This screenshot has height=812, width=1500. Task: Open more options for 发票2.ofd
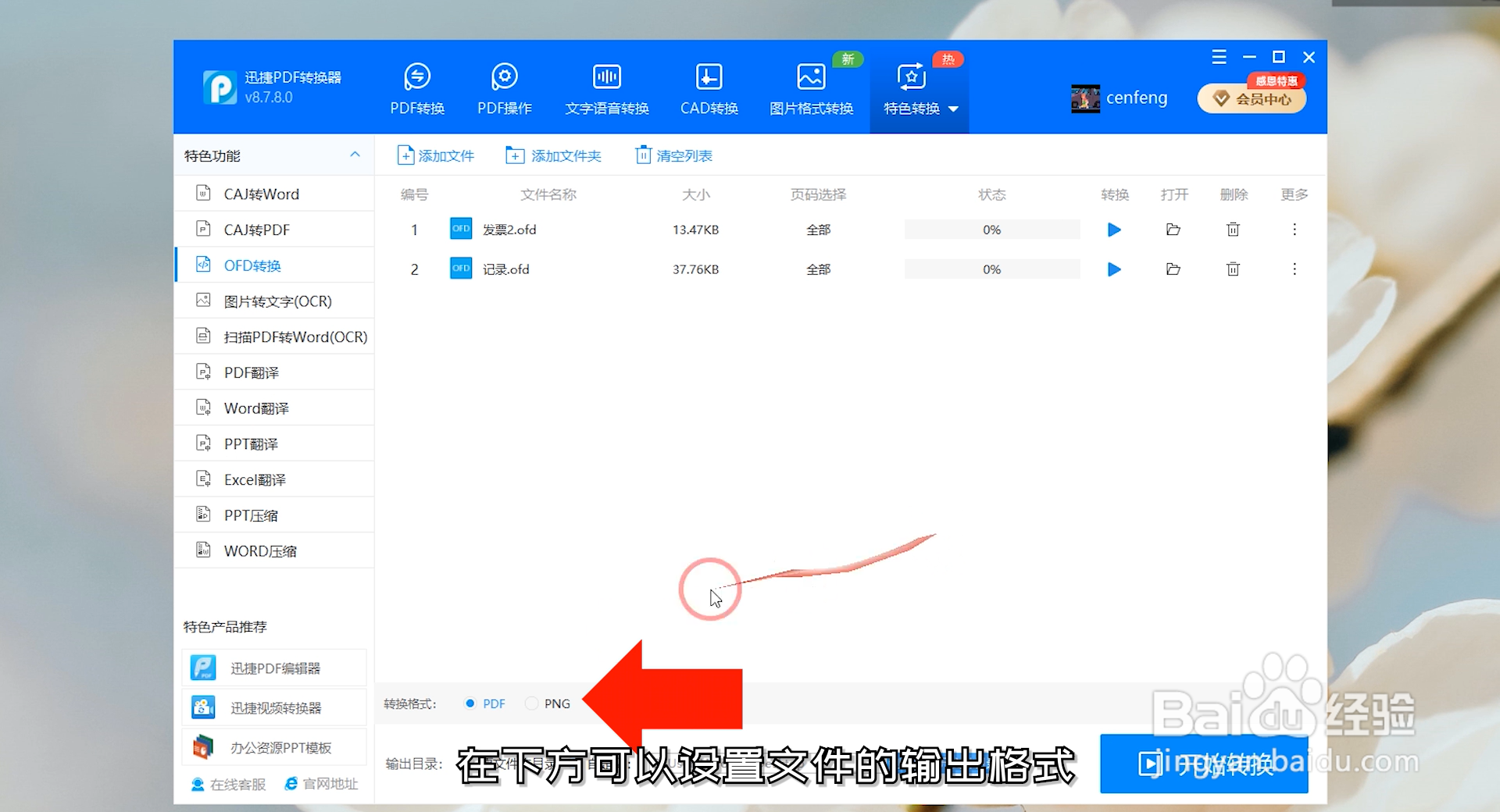click(1295, 230)
